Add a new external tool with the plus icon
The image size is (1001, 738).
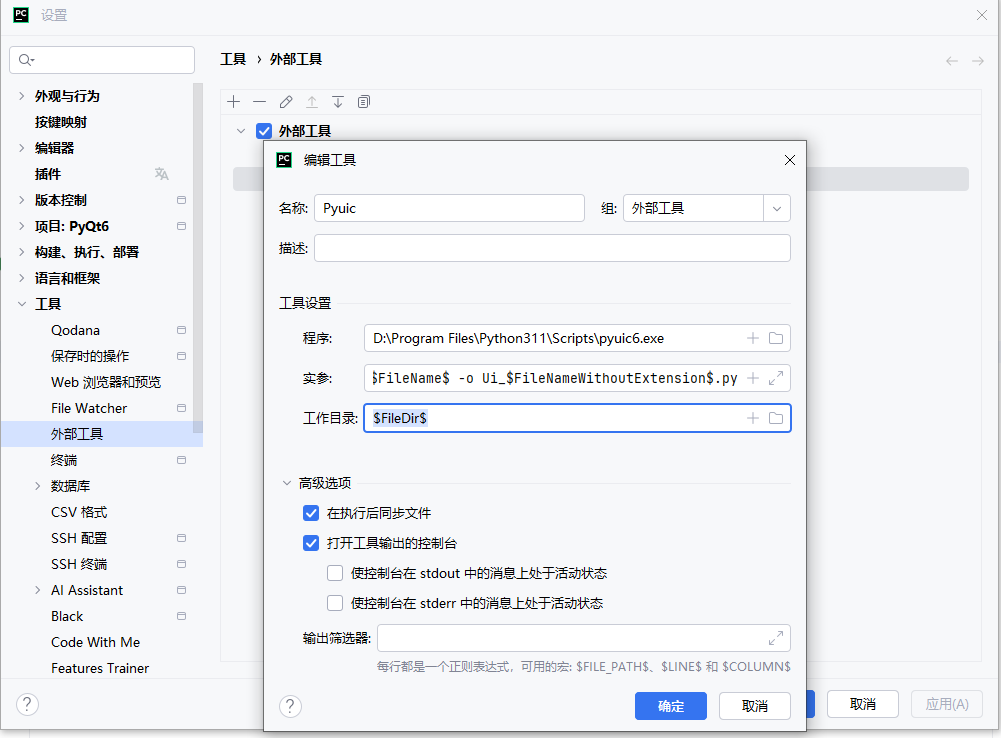[x=233, y=101]
